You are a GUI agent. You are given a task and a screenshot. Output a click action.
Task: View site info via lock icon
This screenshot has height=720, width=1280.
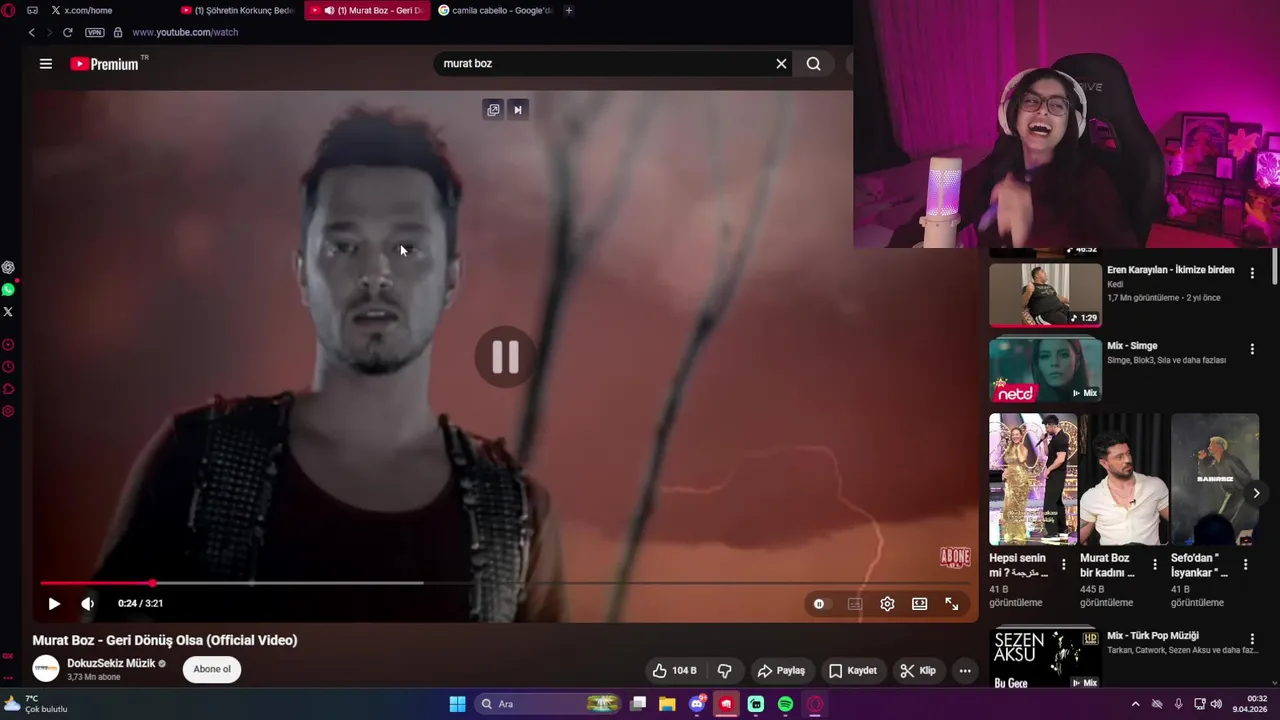pos(118,33)
